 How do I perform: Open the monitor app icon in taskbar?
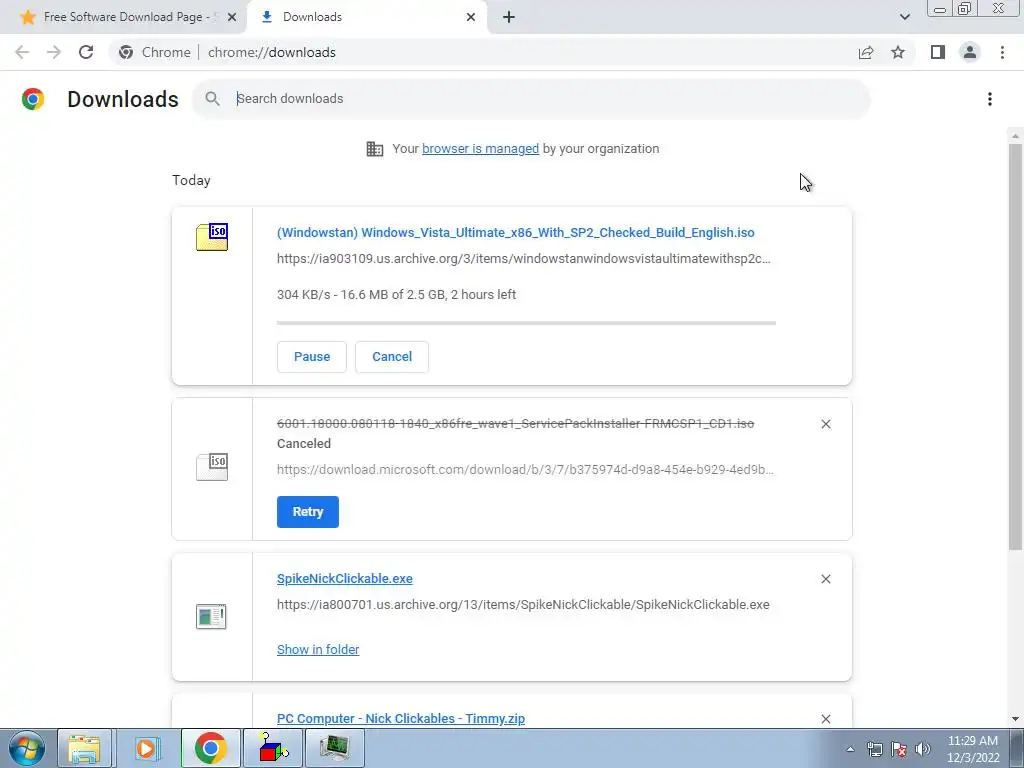(335, 748)
